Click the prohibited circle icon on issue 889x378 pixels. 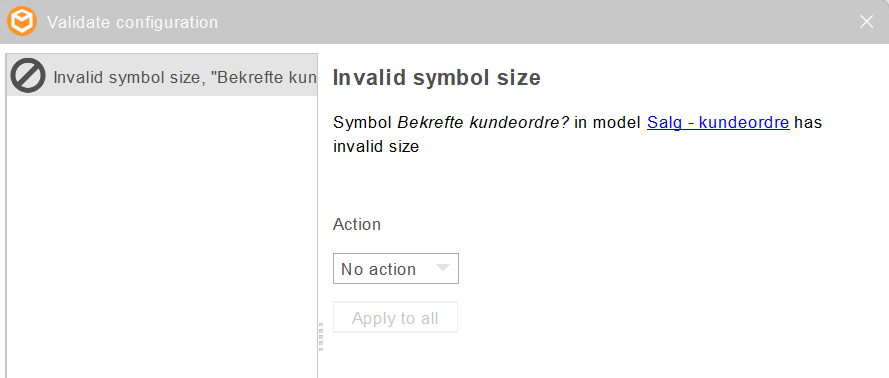[27, 76]
